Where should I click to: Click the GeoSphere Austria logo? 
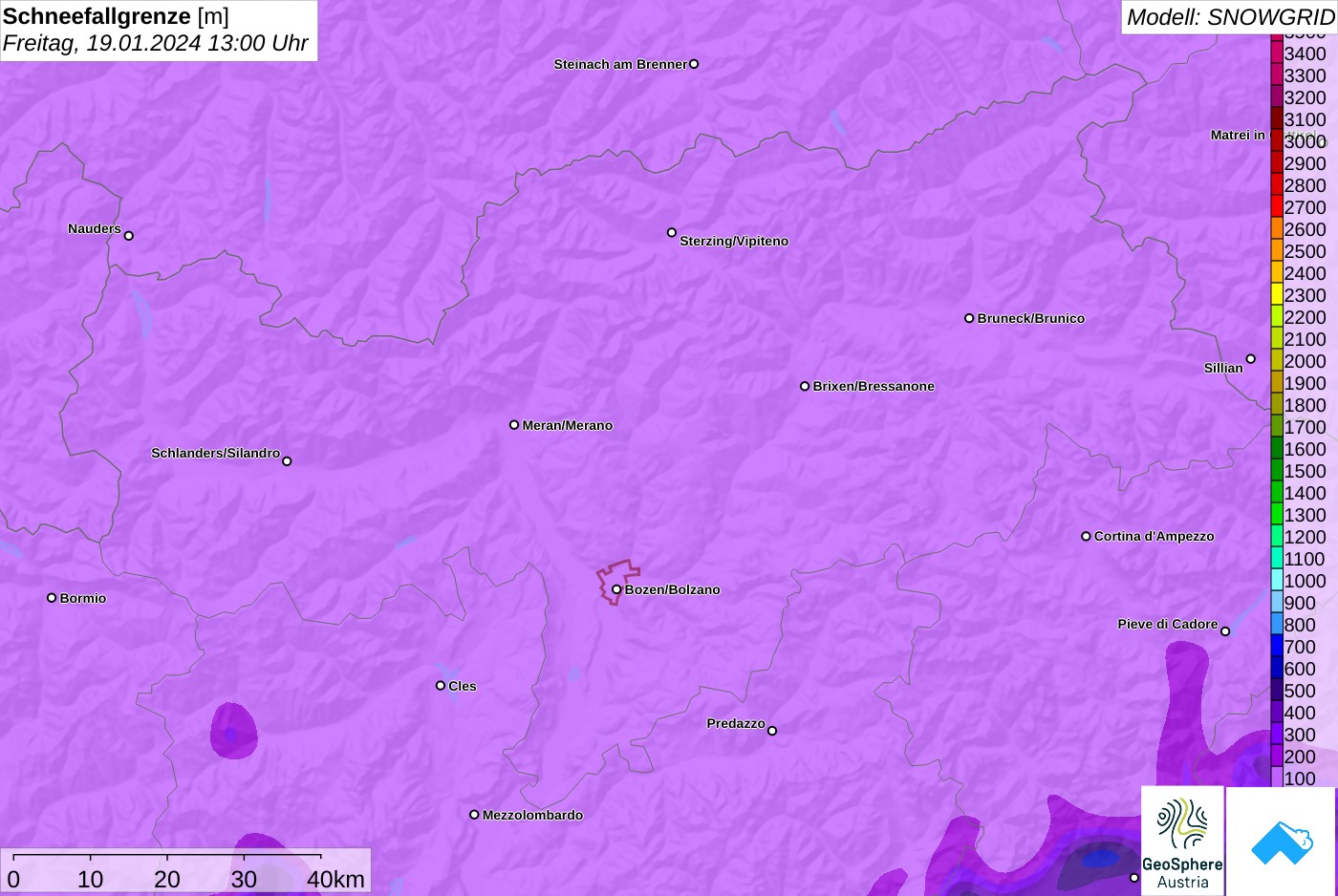[x=1182, y=841]
